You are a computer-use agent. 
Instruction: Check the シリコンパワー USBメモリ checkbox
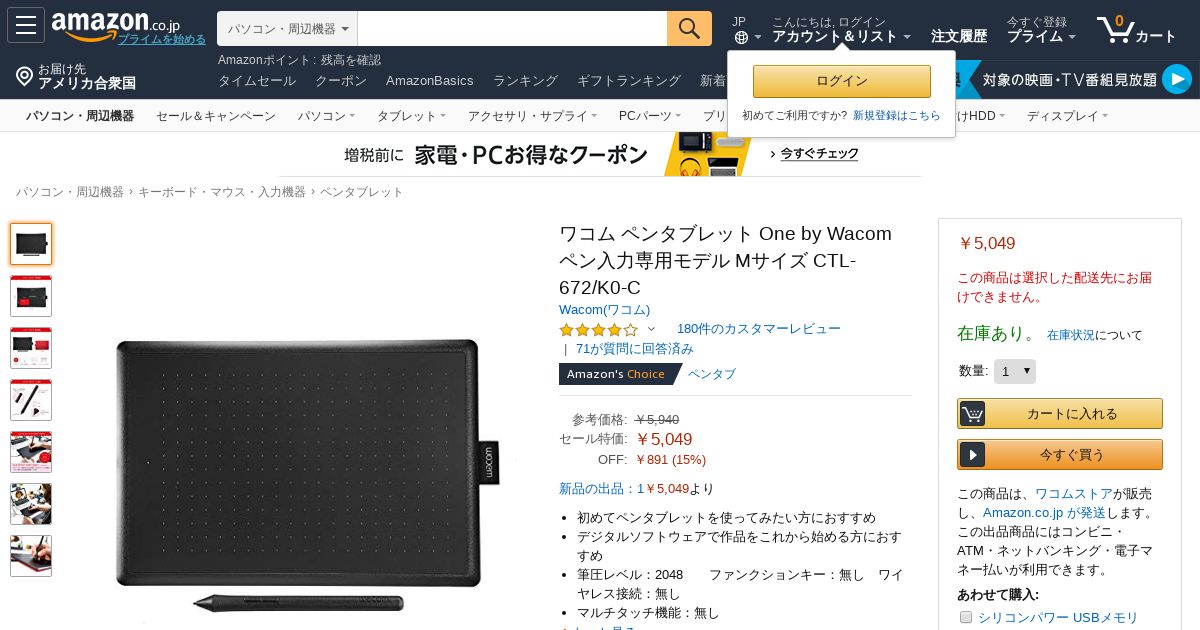click(966, 617)
